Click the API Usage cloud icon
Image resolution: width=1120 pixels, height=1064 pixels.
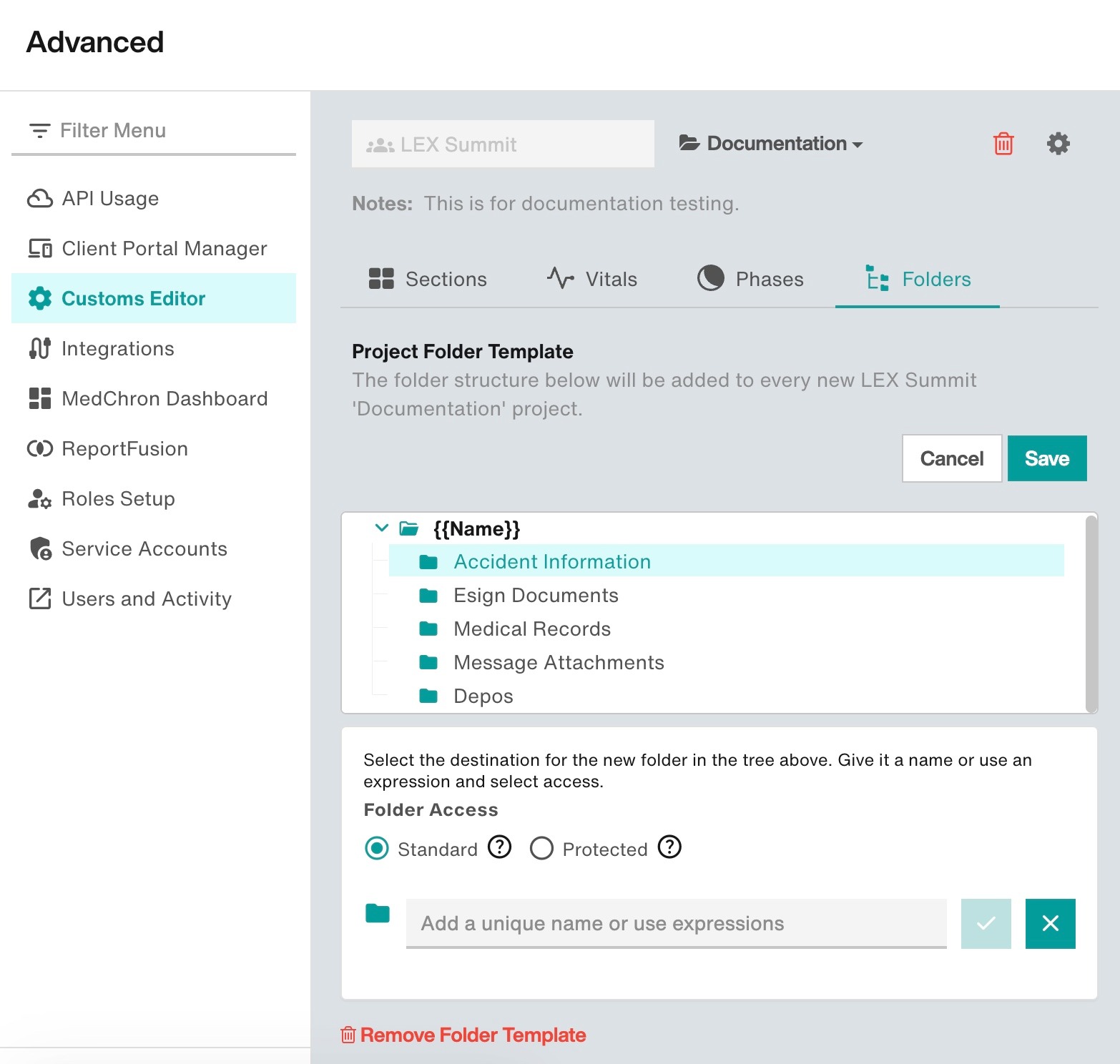tap(40, 198)
